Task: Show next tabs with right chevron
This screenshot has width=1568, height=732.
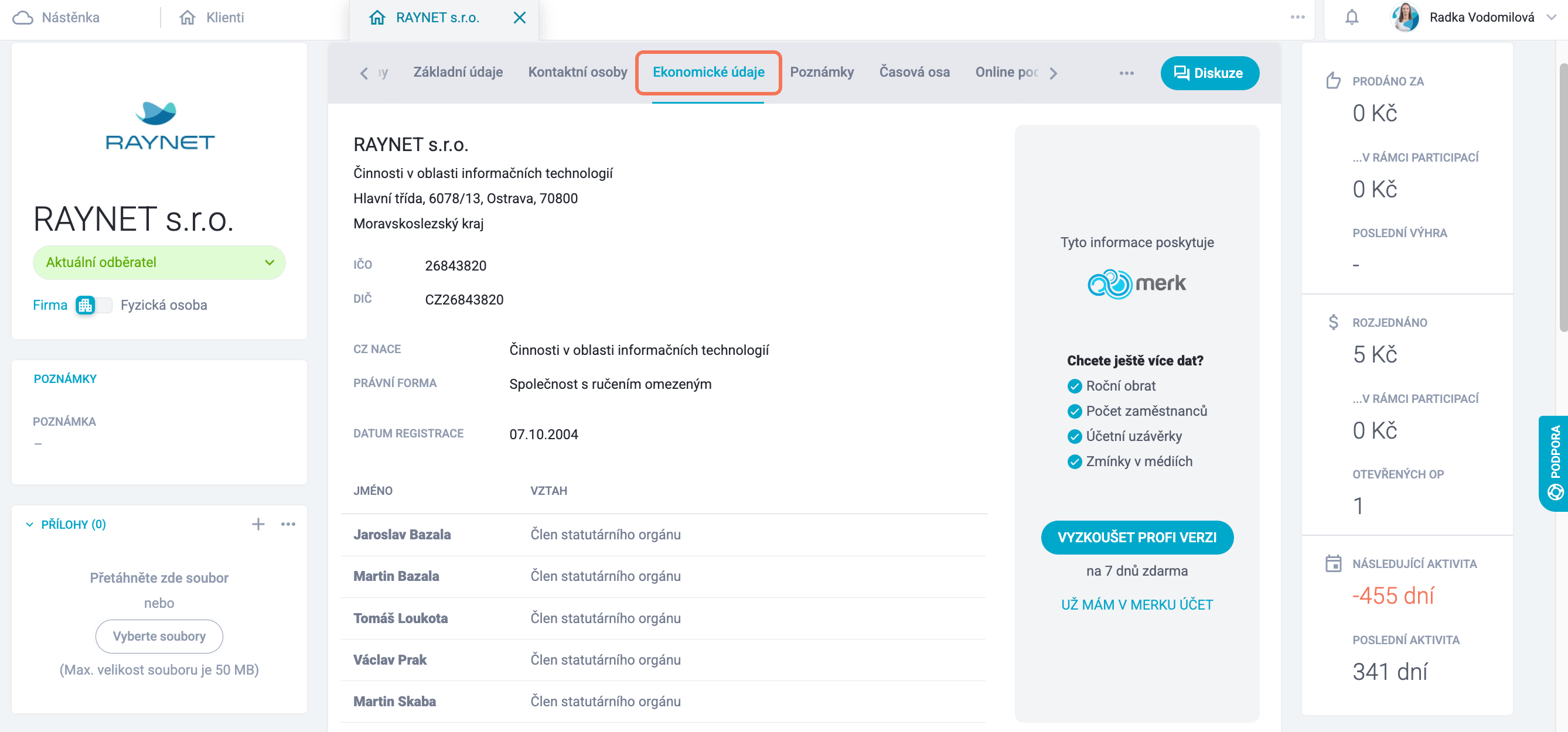Action: click(1053, 74)
